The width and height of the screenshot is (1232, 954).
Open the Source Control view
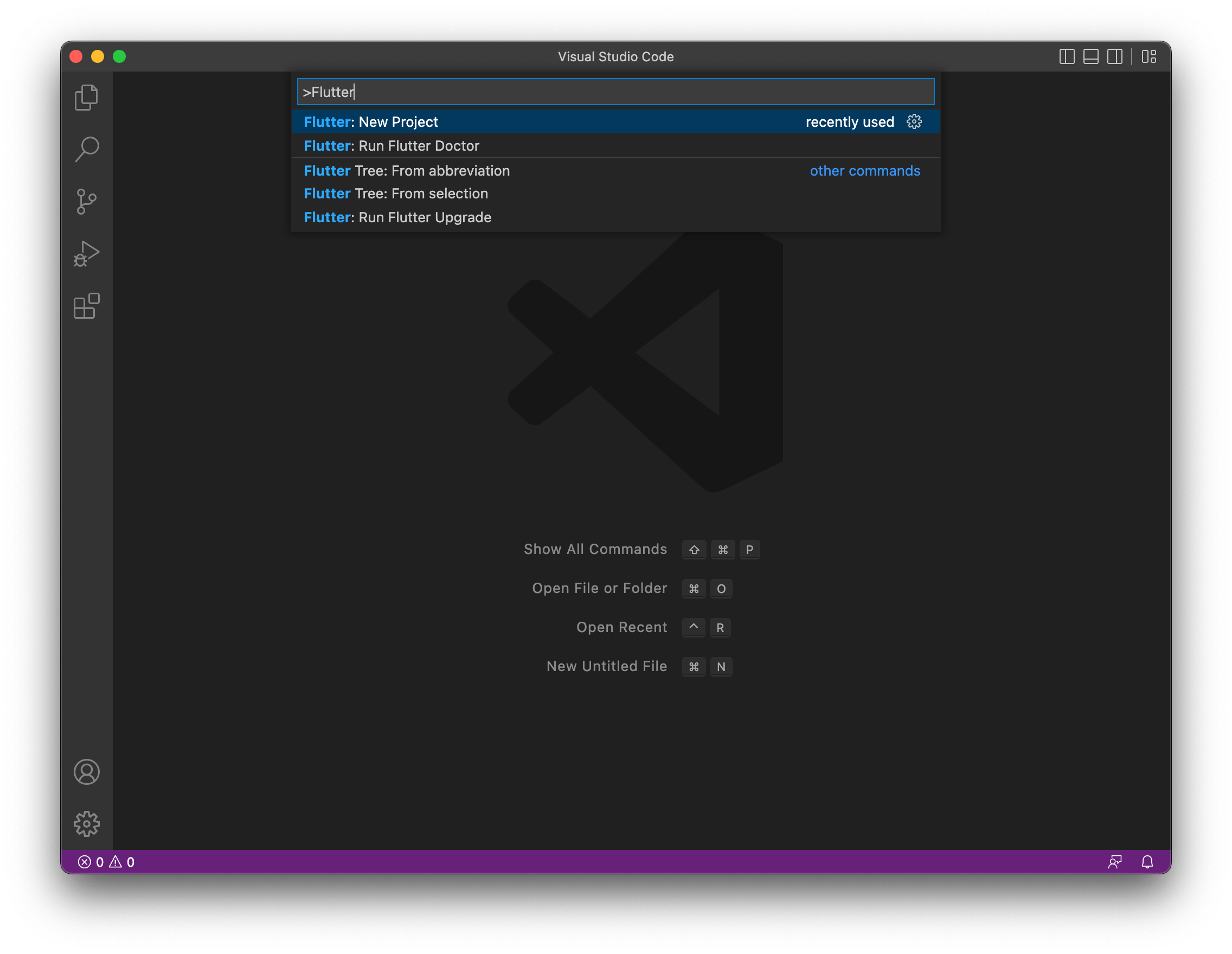click(86, 202)
